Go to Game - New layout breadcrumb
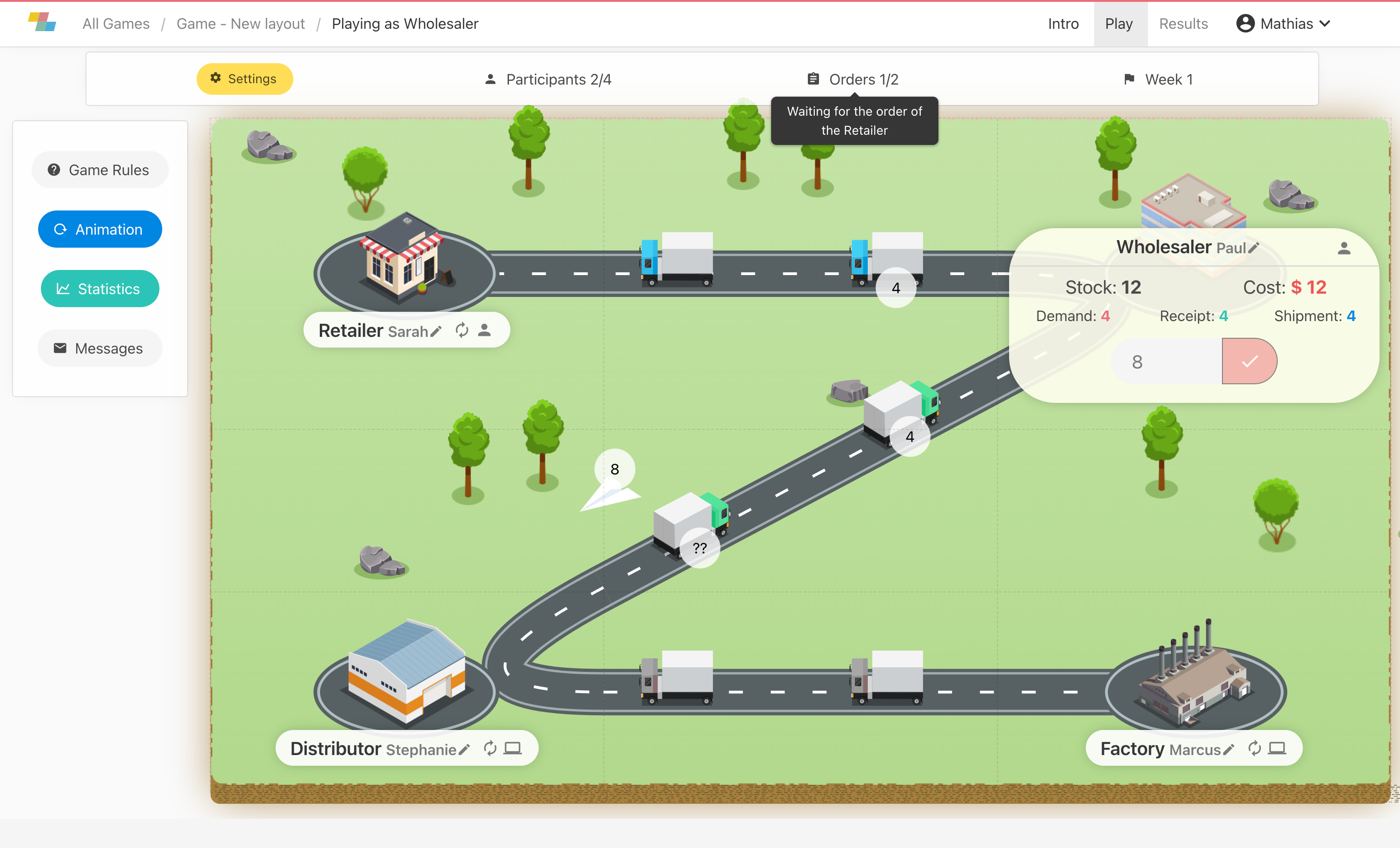The image size is (1400, 848). click(240, 24)
